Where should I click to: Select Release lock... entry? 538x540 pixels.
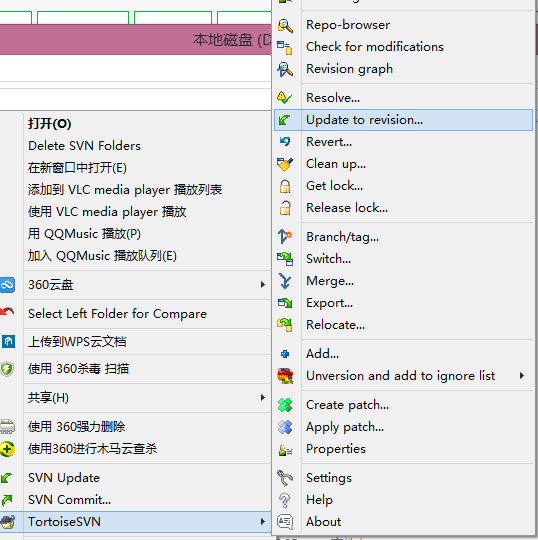[403, 208]
